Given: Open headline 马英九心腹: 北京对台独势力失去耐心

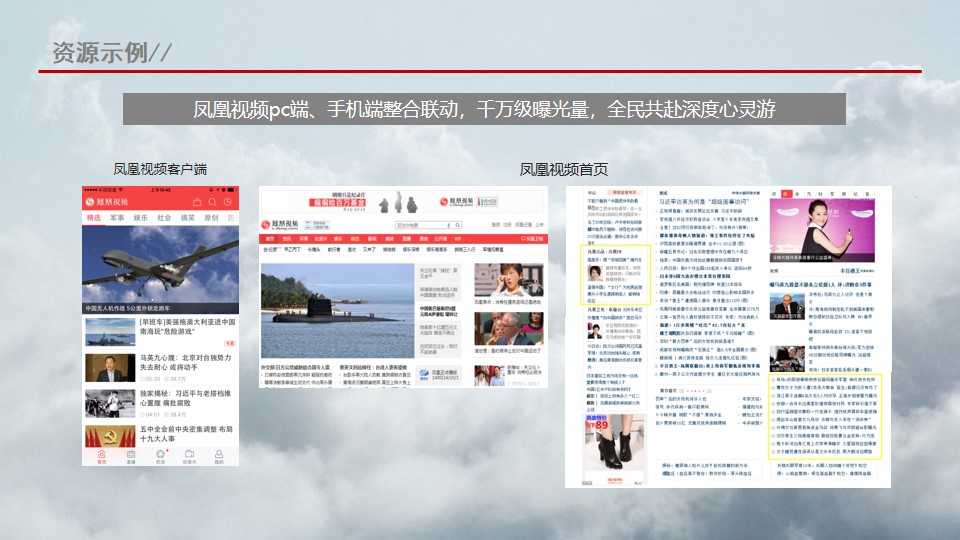Looking at the screenshot, I should click(186, 362).
